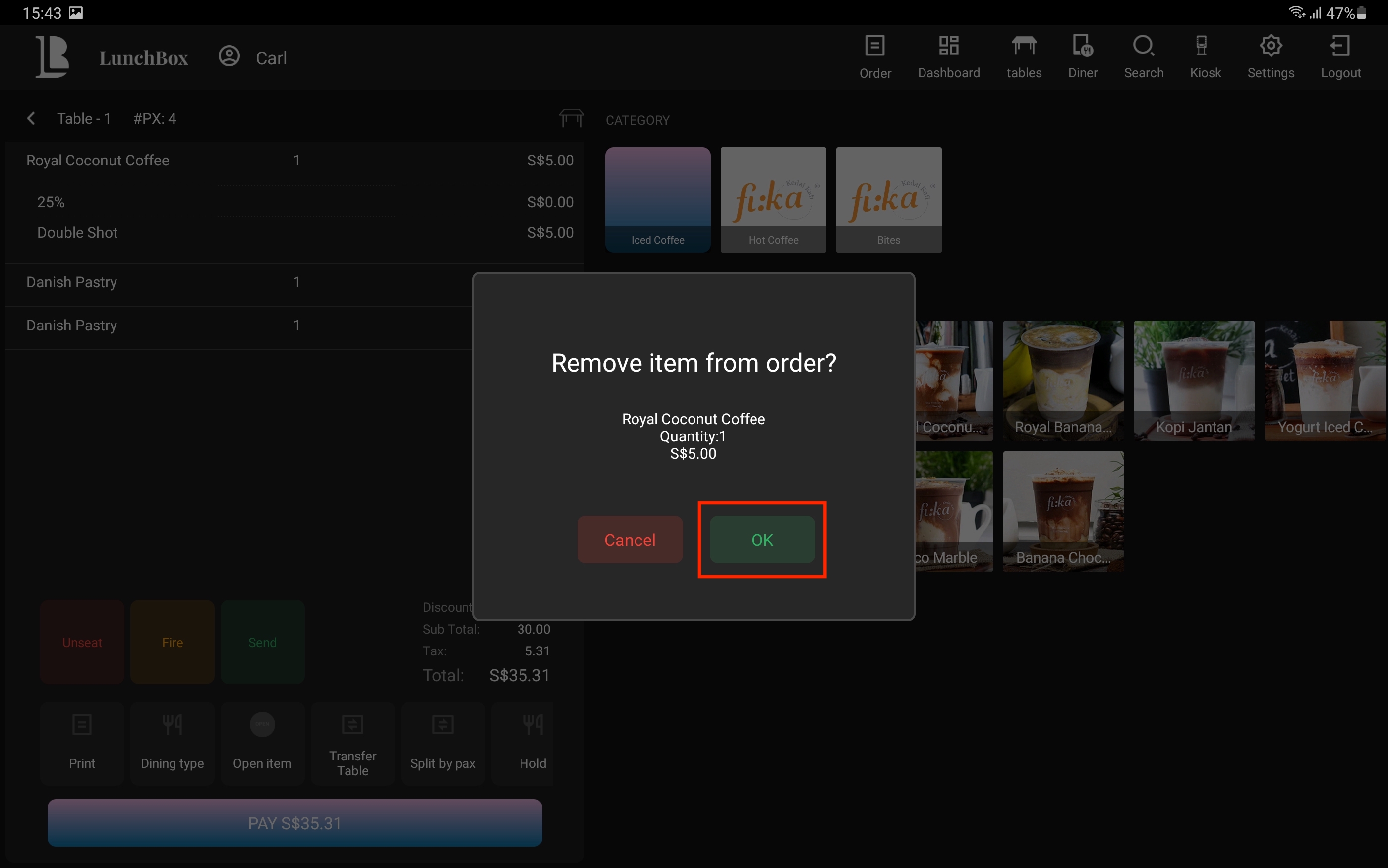Click the Carl user profile icon
1388x868 pixels.
(229, 57)
